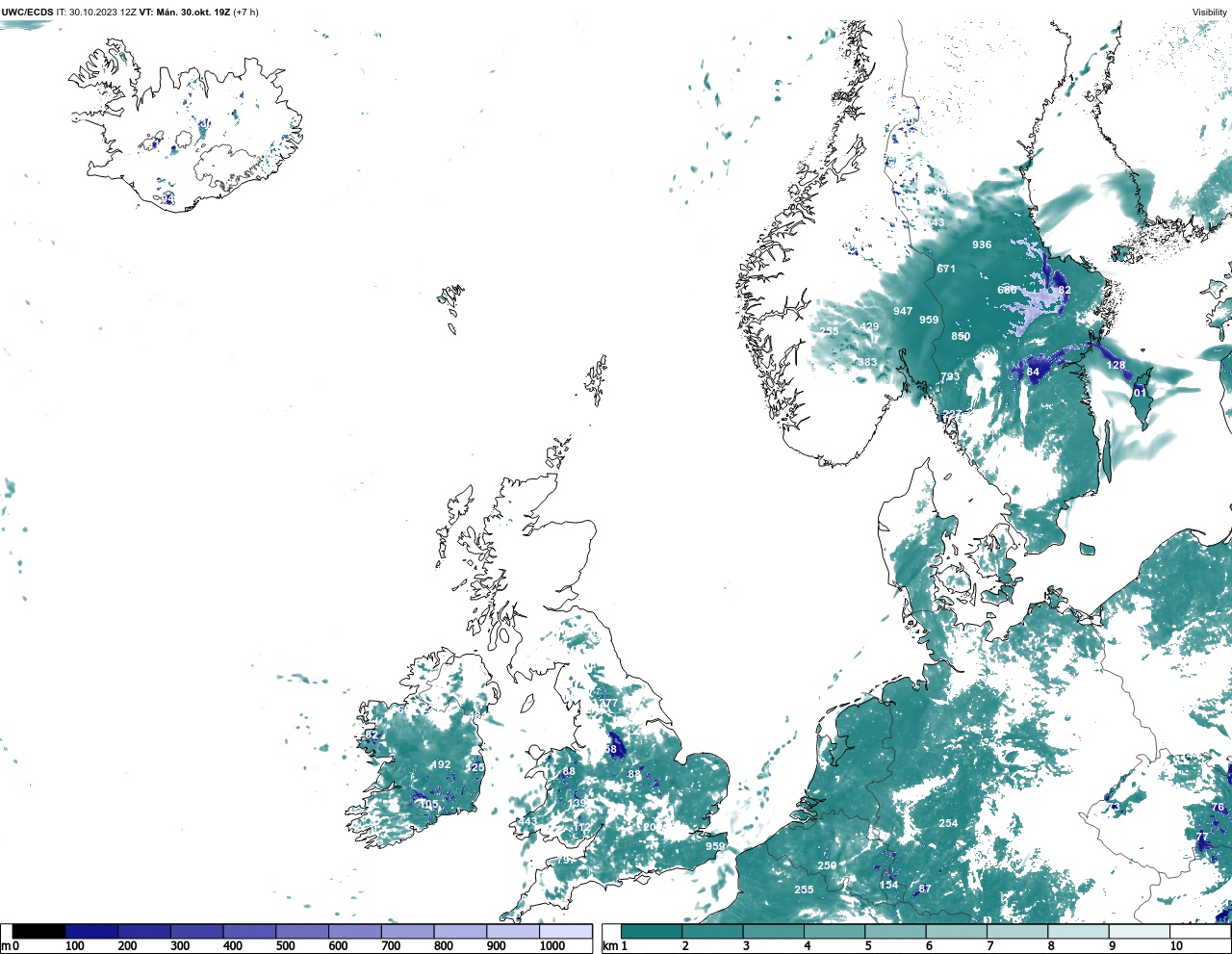Click the '429' value over southern Norway

pos(869,326)
